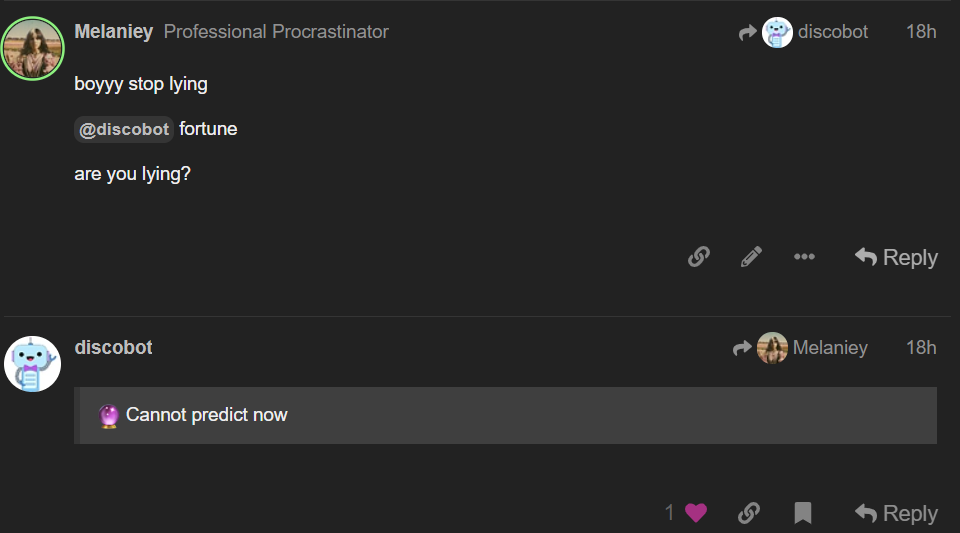
Task: Bookmark discobot's post
Action: [802, 513]
